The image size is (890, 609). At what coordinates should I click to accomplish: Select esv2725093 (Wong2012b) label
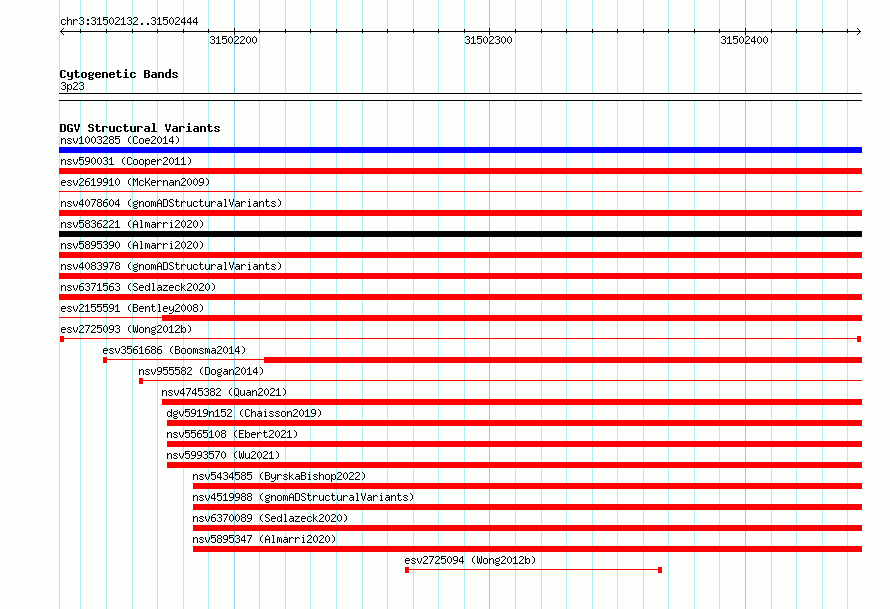(126, 329)
